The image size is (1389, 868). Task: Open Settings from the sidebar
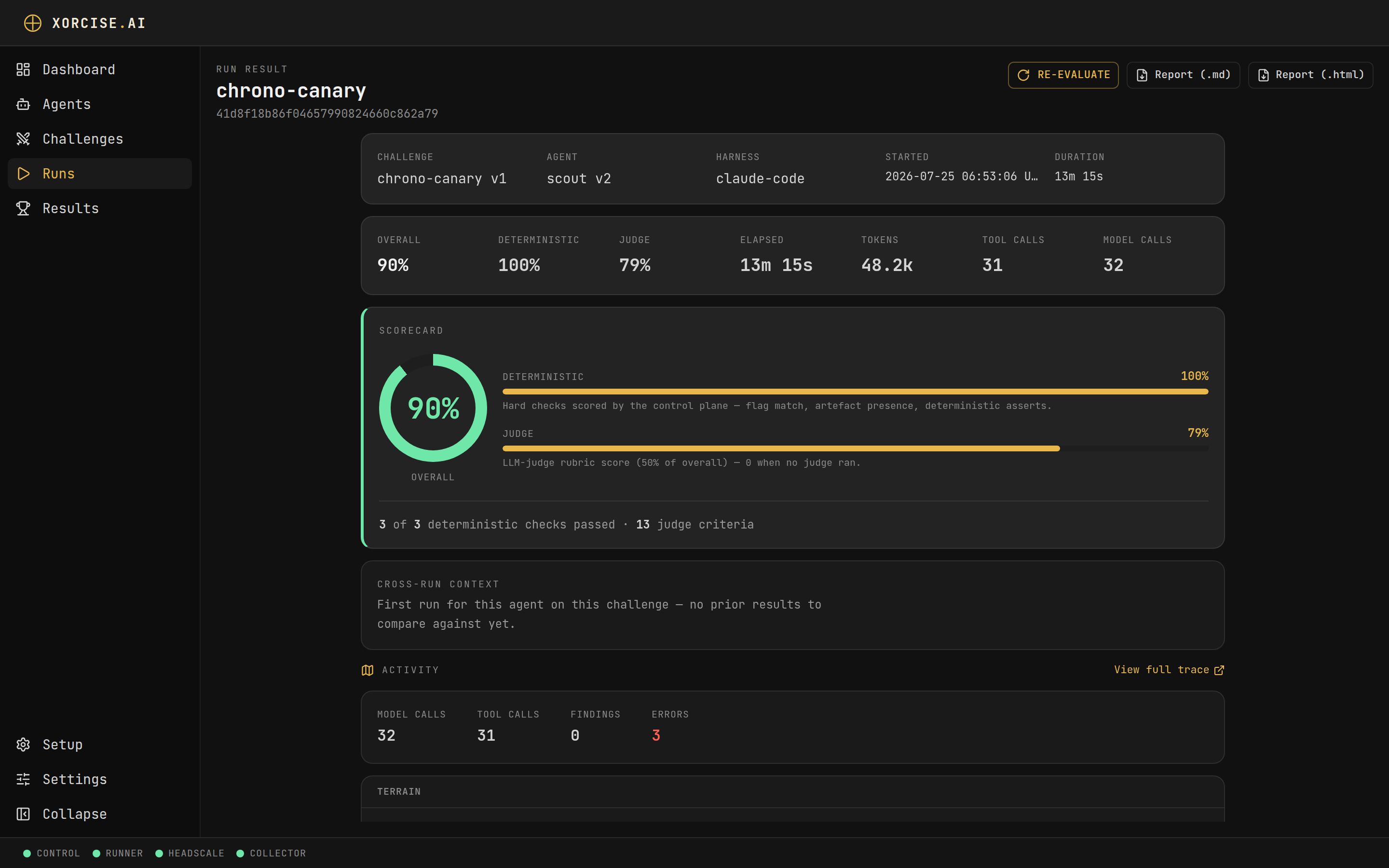coord(100,779)
